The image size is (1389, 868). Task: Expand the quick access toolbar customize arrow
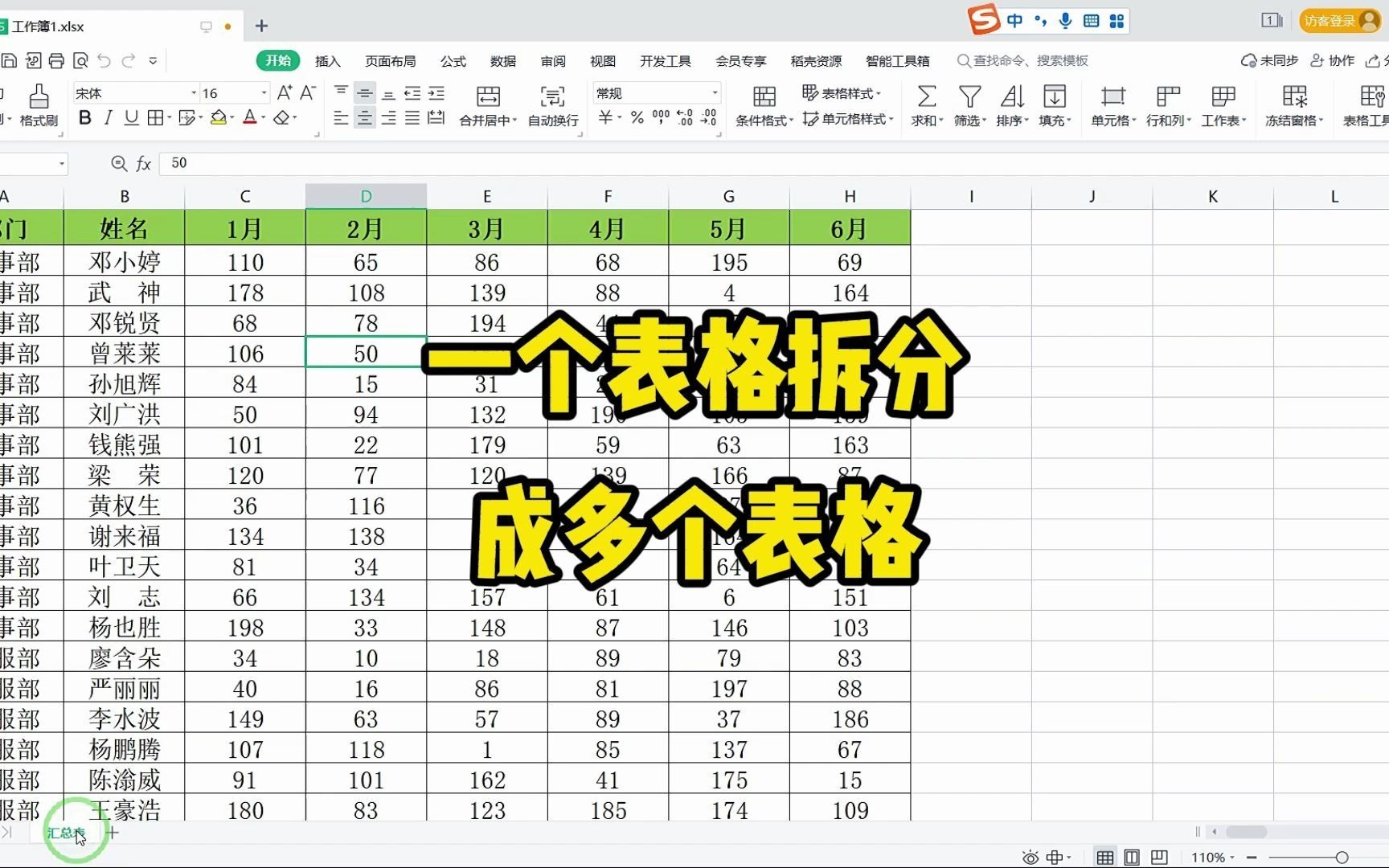coord(153,60)
